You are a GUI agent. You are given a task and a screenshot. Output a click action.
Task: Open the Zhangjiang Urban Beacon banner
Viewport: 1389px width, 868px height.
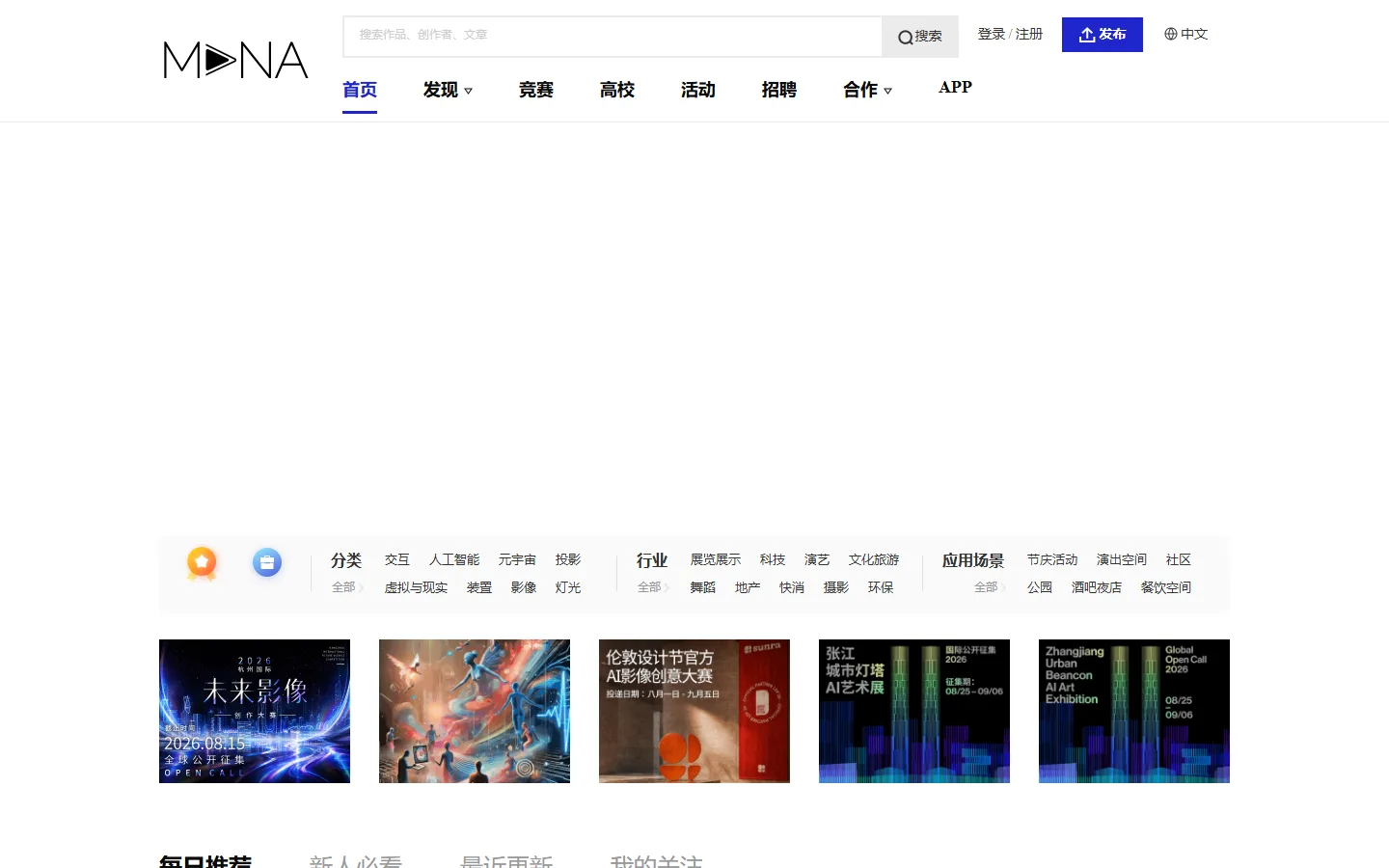pos(1134,711)
